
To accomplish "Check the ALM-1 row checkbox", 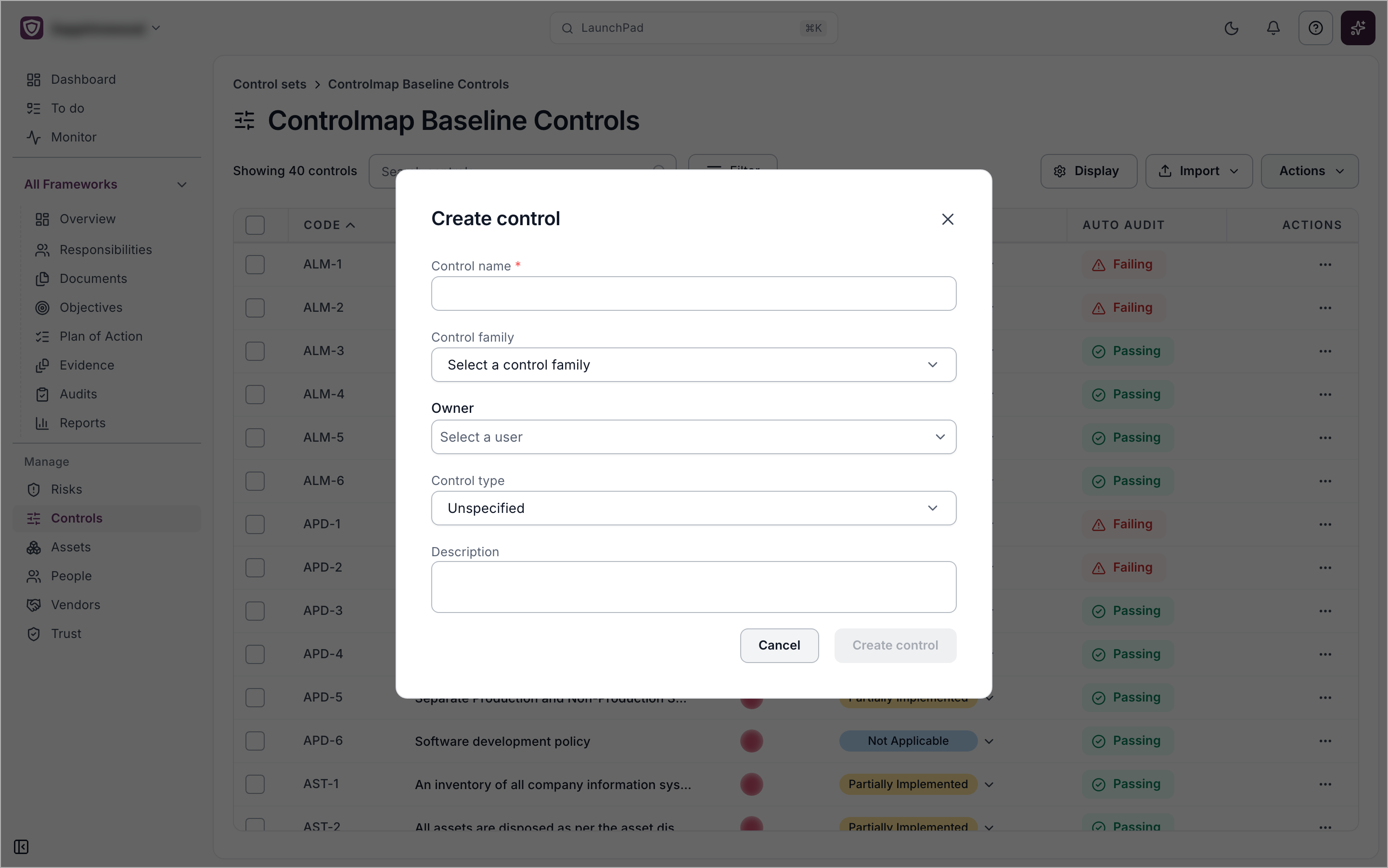I will [255, 265].
